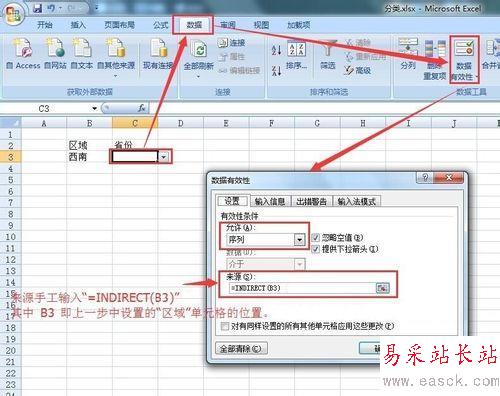Switch to Error Alert (出错警告) dialog tab
The width and height of the screenshot is (500, 396).
pos(311,201)
